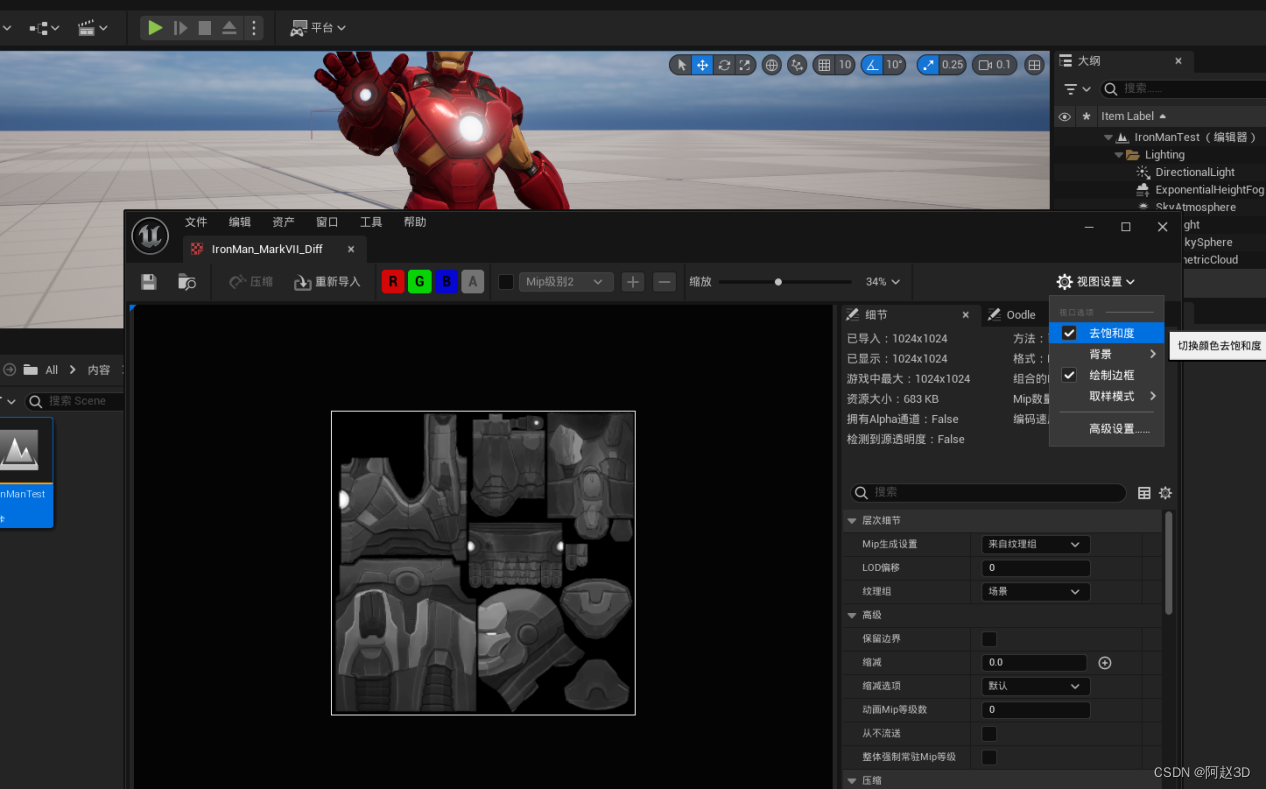Open the 资产 menu in texture editor

click(284, 222)
